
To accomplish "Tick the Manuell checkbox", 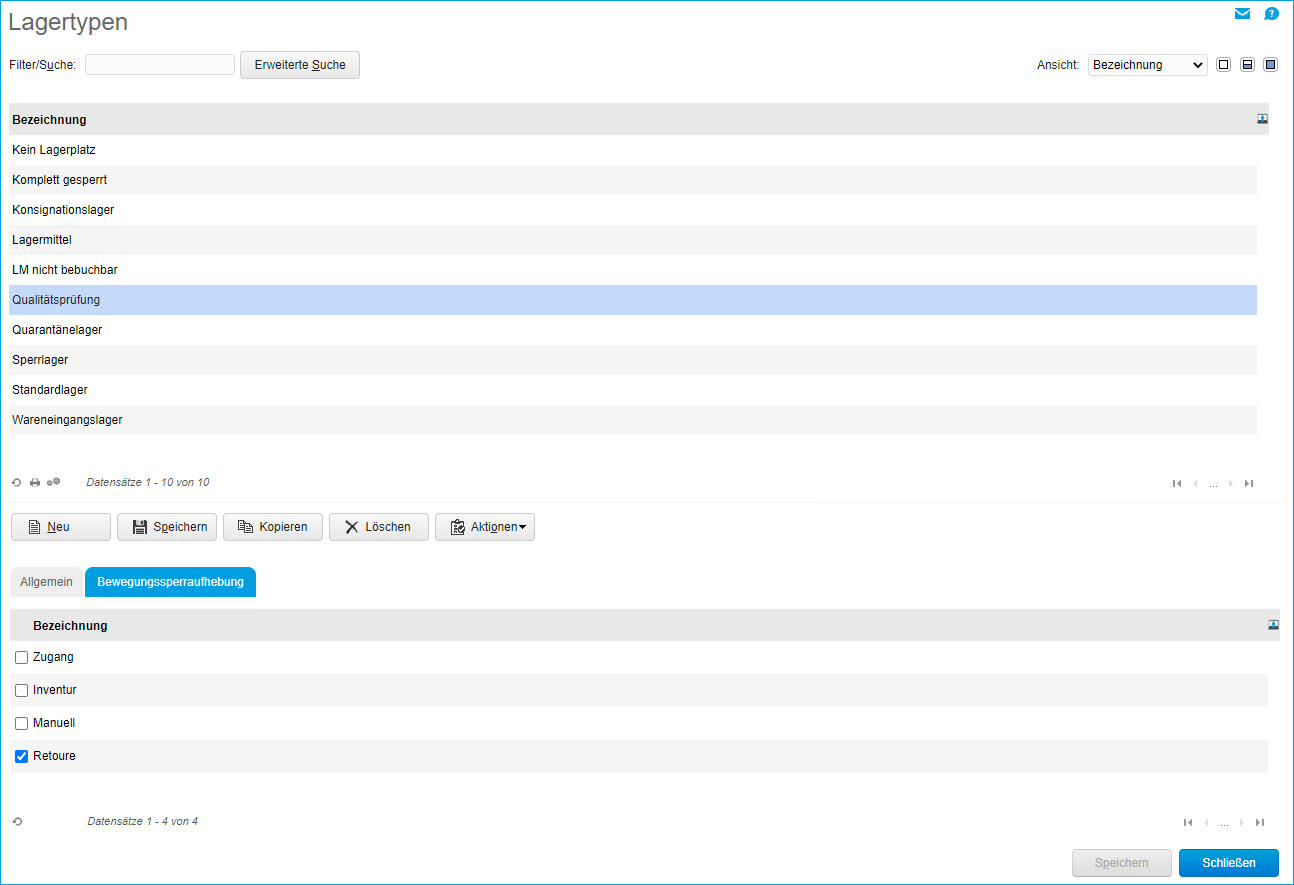I will point(22,724).
